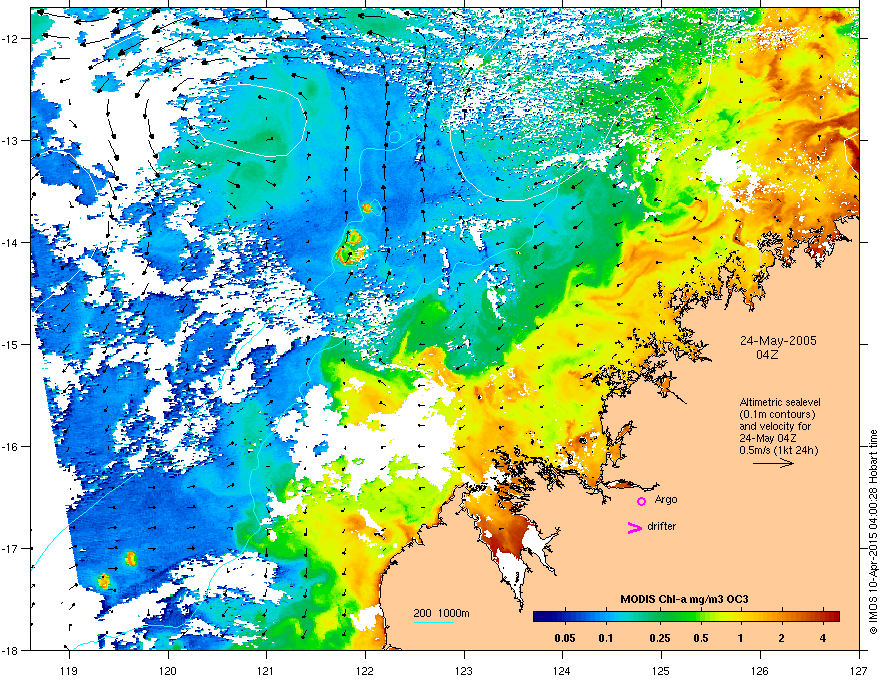
Task: Click the "(0.1m contours)" caption line
Action: point(777,415)
